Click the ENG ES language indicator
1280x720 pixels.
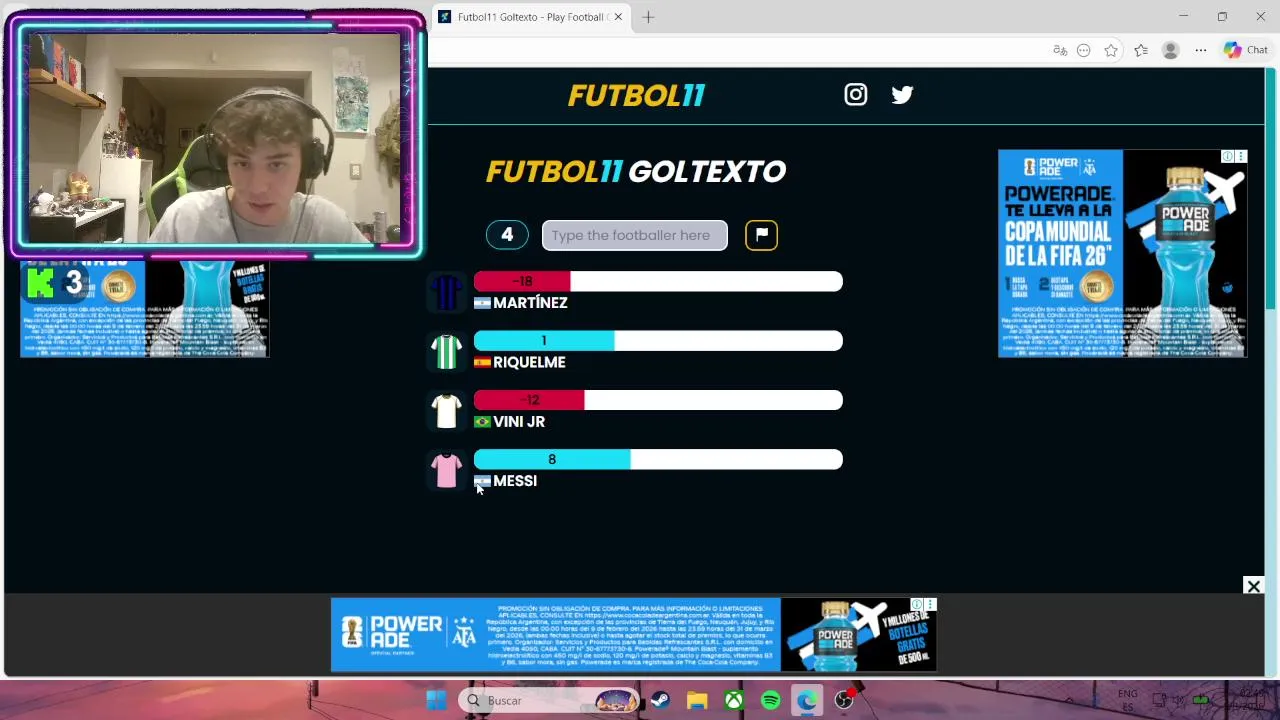coord(1127,700)
